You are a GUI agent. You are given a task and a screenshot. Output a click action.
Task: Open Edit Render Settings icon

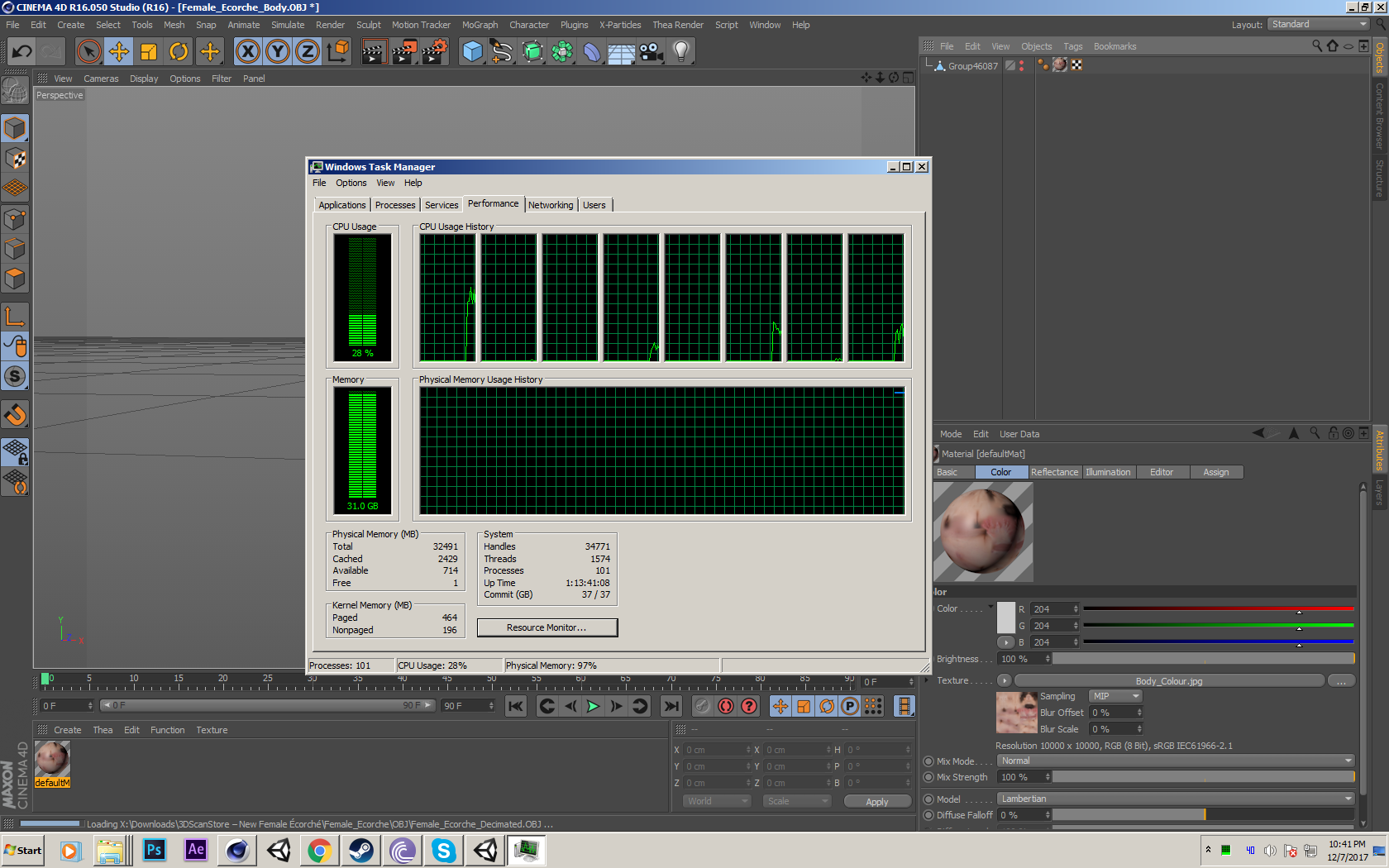(x=435, y=52)
